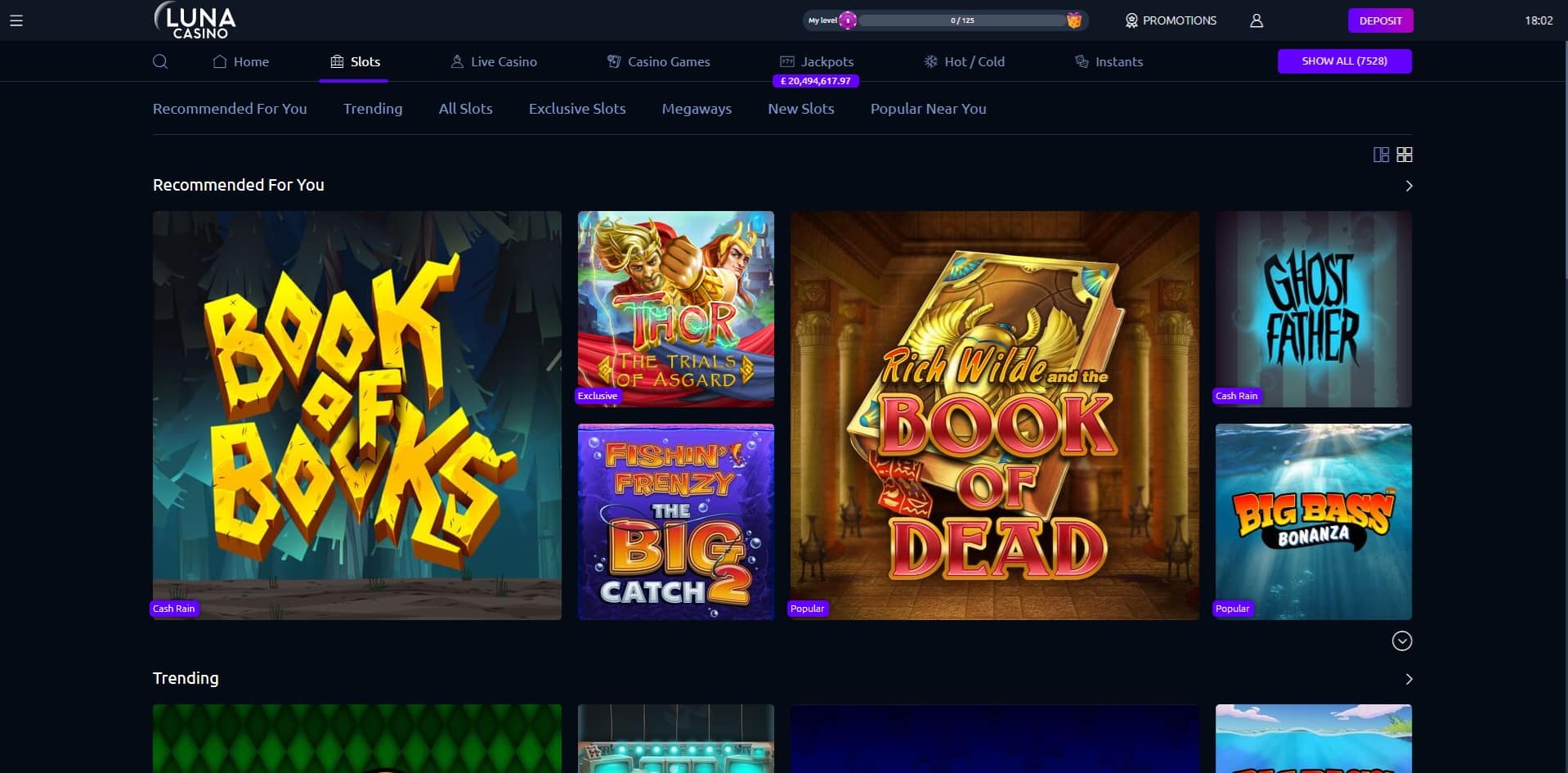Switch to the Megaways tab

pos(696,108)
